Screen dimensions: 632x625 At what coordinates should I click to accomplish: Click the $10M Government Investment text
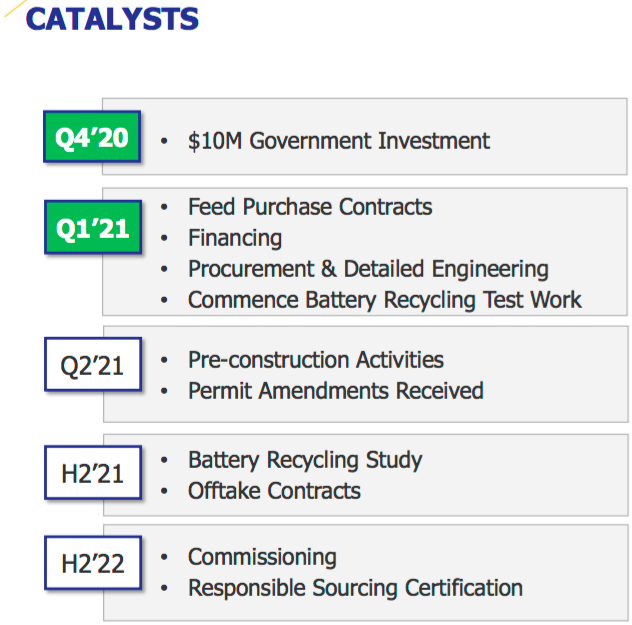point(339,141)
